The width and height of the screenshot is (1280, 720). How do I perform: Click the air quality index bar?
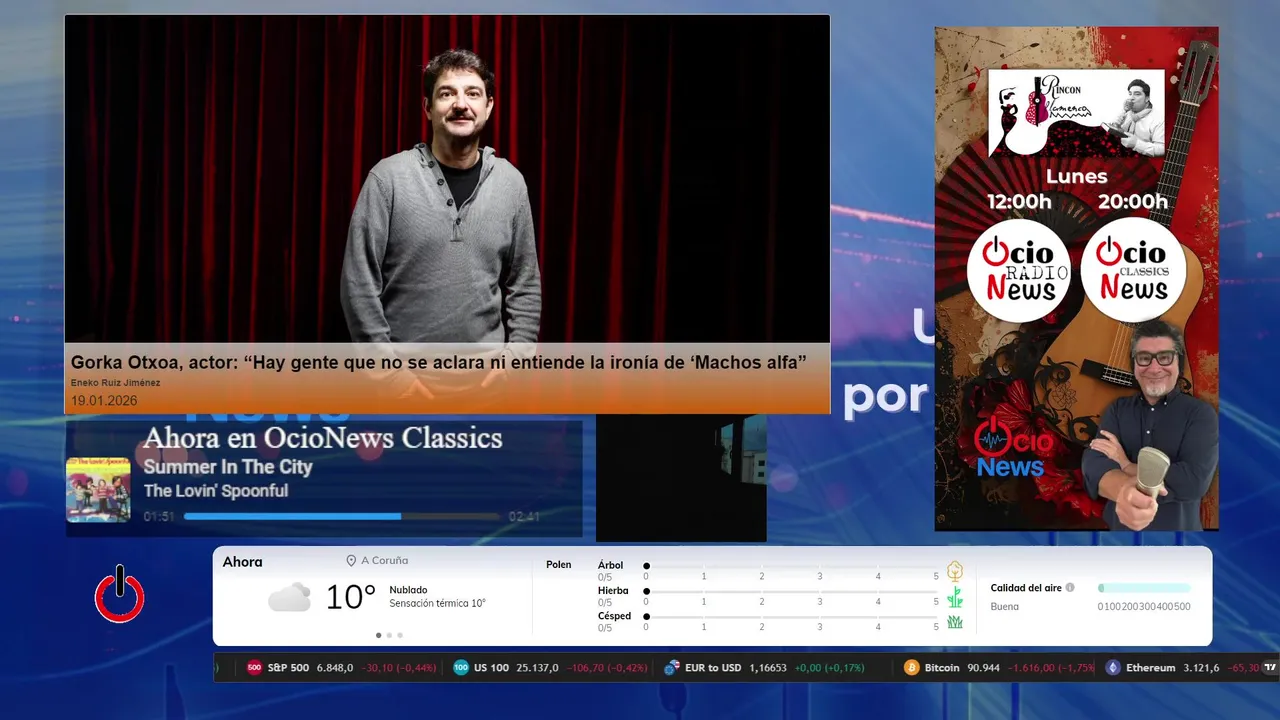click(x=1144, y=588)
